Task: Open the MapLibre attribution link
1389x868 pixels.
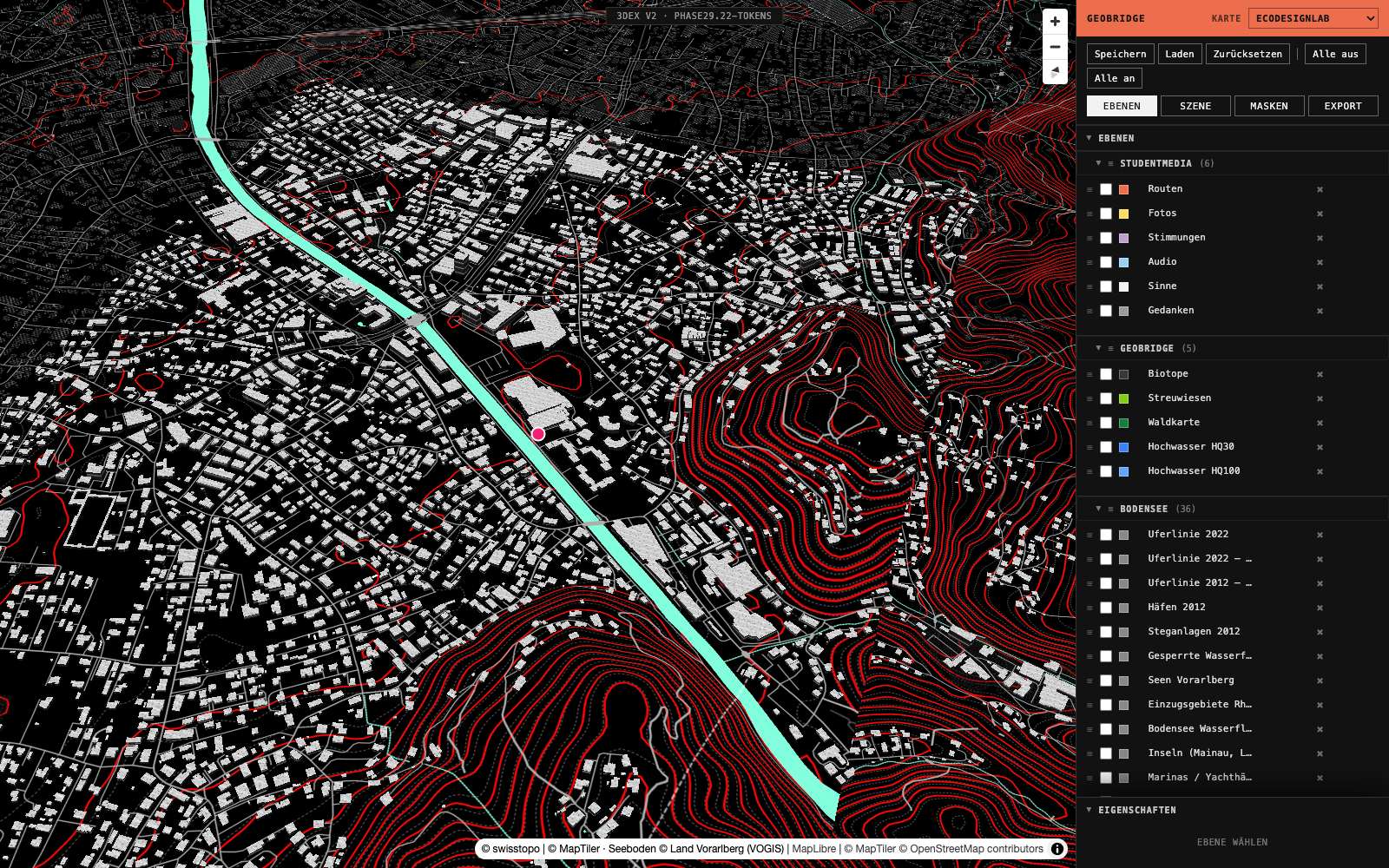Action: pyautogui.click(x=814, y=849)
